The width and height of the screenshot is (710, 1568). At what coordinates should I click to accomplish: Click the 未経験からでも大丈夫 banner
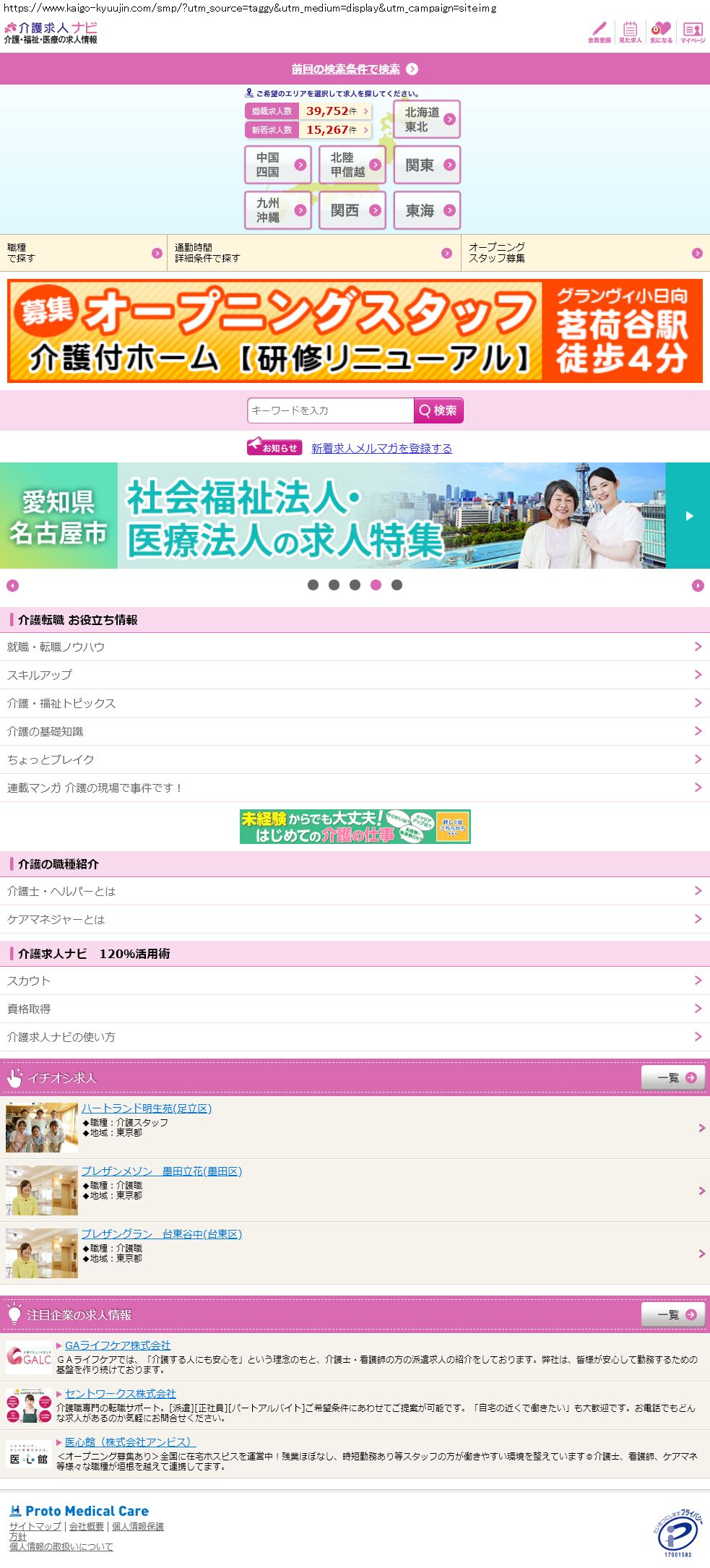coord(355,827)
